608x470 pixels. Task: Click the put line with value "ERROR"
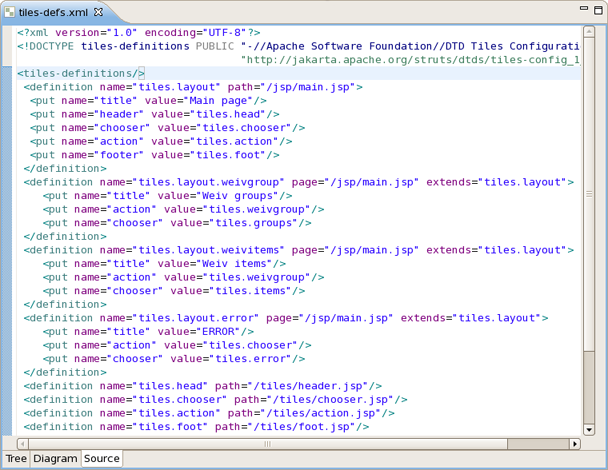tap(148, 331)
